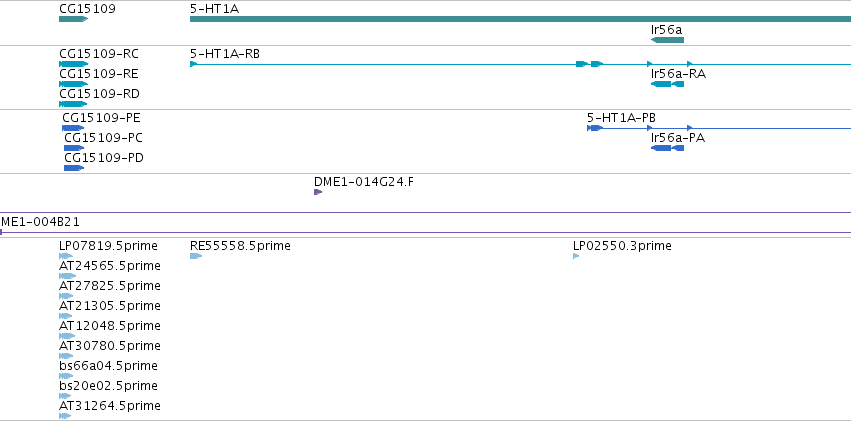Click the AT21305.5prime label
Viewport: 851px width, 421px height.
click(110, 307)
